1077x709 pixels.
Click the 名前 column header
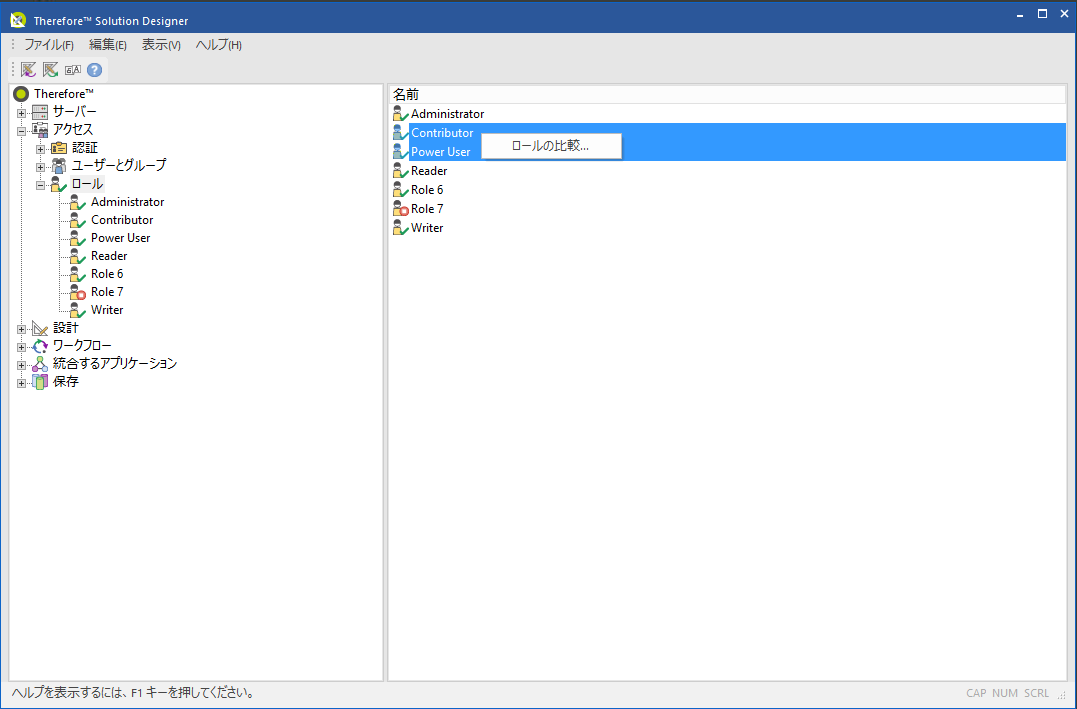tap(727, 94)
